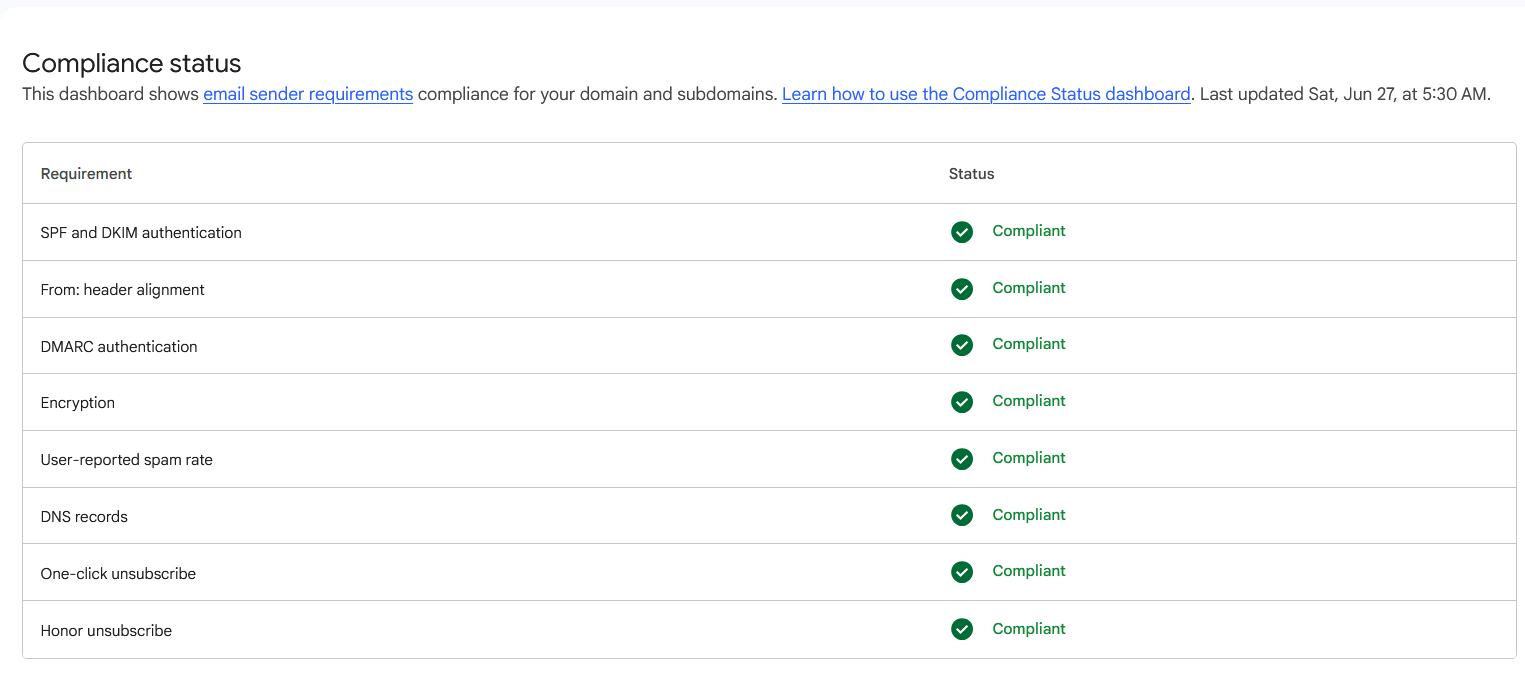Click the Compliant status in Encryption row
Screen dimensions: 1525x674
point(1029,401)
